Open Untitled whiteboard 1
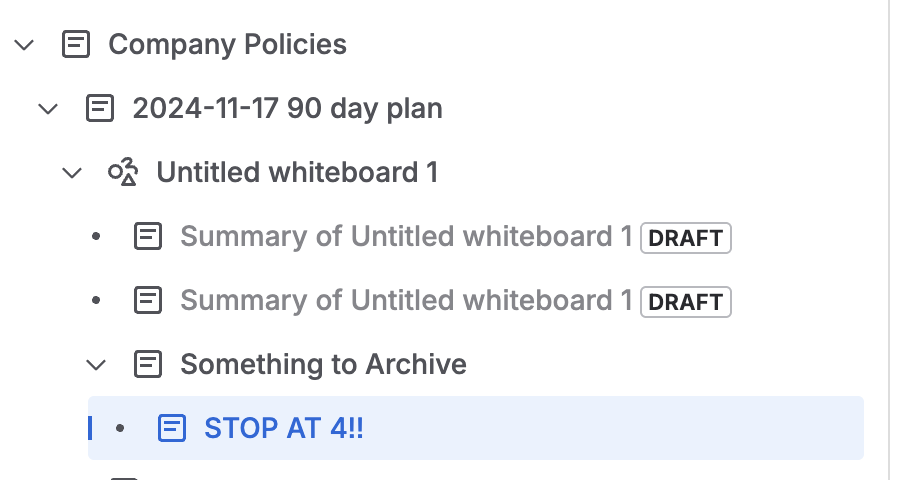This screenshot has width=898, height=480. tap(297, 173)
